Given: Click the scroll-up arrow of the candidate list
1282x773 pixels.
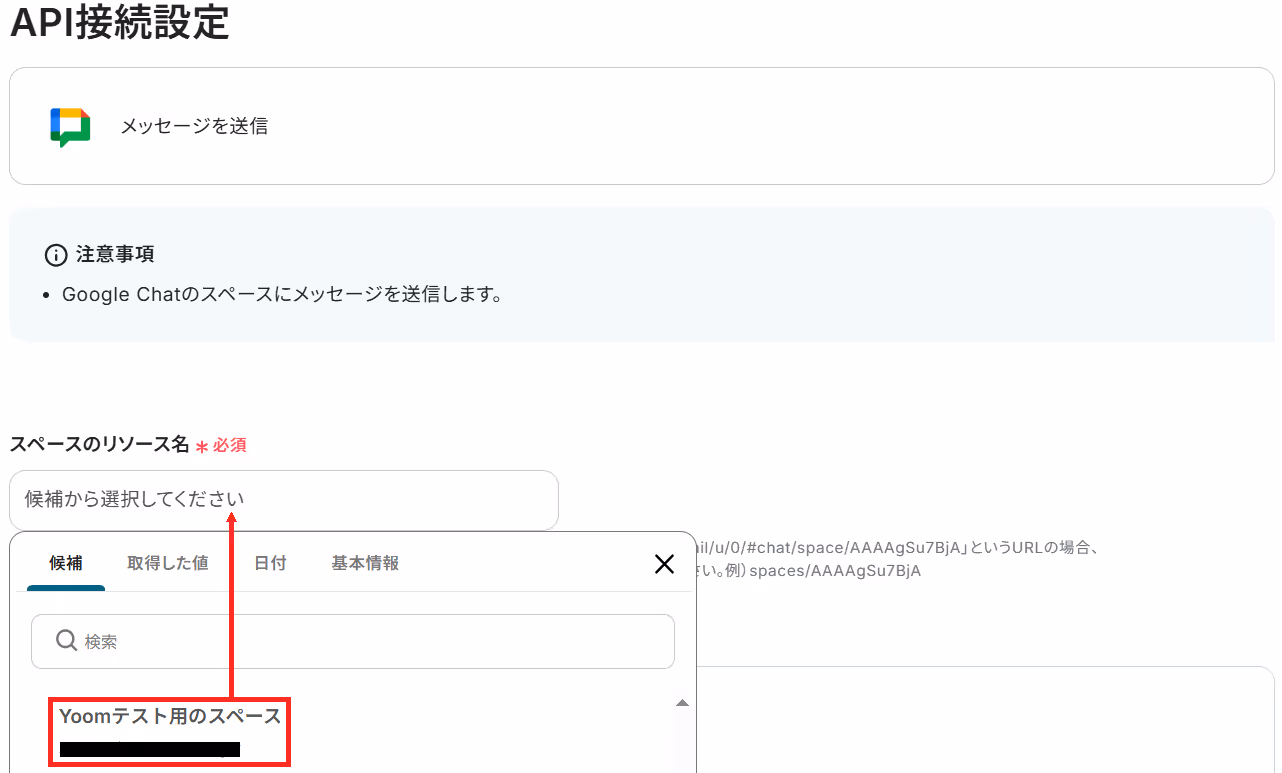Looking at the screenshot, I should (x=683, y=704).
